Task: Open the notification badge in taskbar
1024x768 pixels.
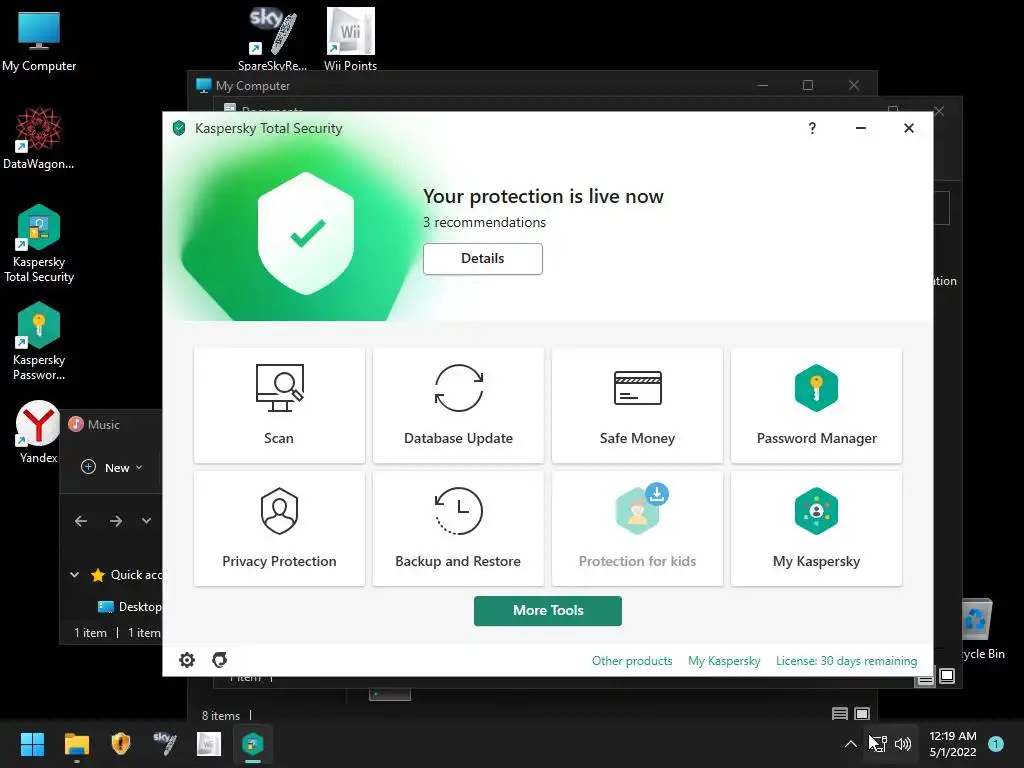Action: tap(996, 744)
